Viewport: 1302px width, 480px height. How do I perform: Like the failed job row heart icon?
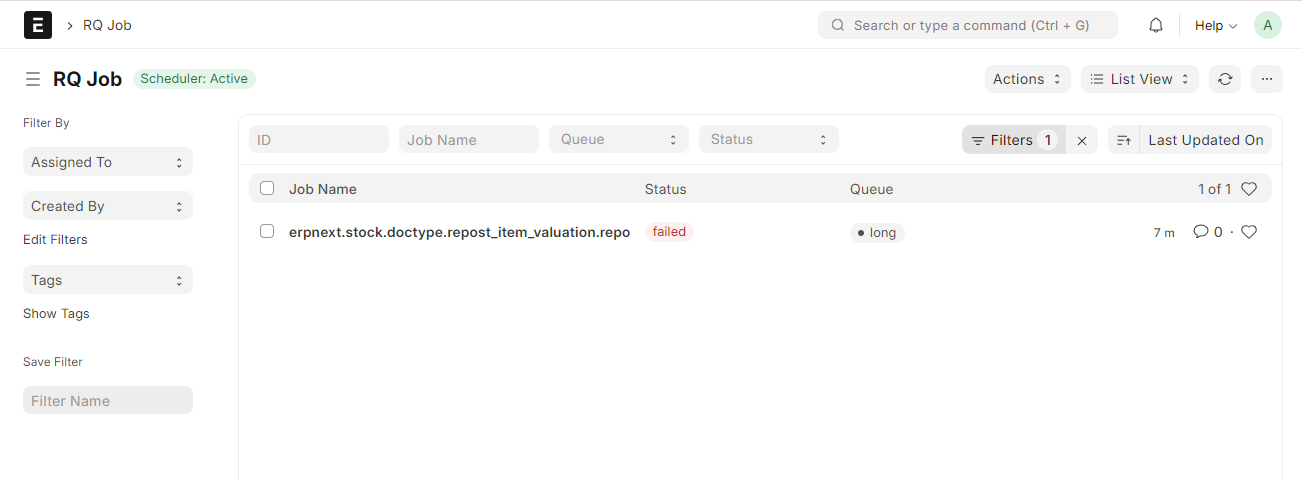pyautogui.click(x=1249, y=232)
